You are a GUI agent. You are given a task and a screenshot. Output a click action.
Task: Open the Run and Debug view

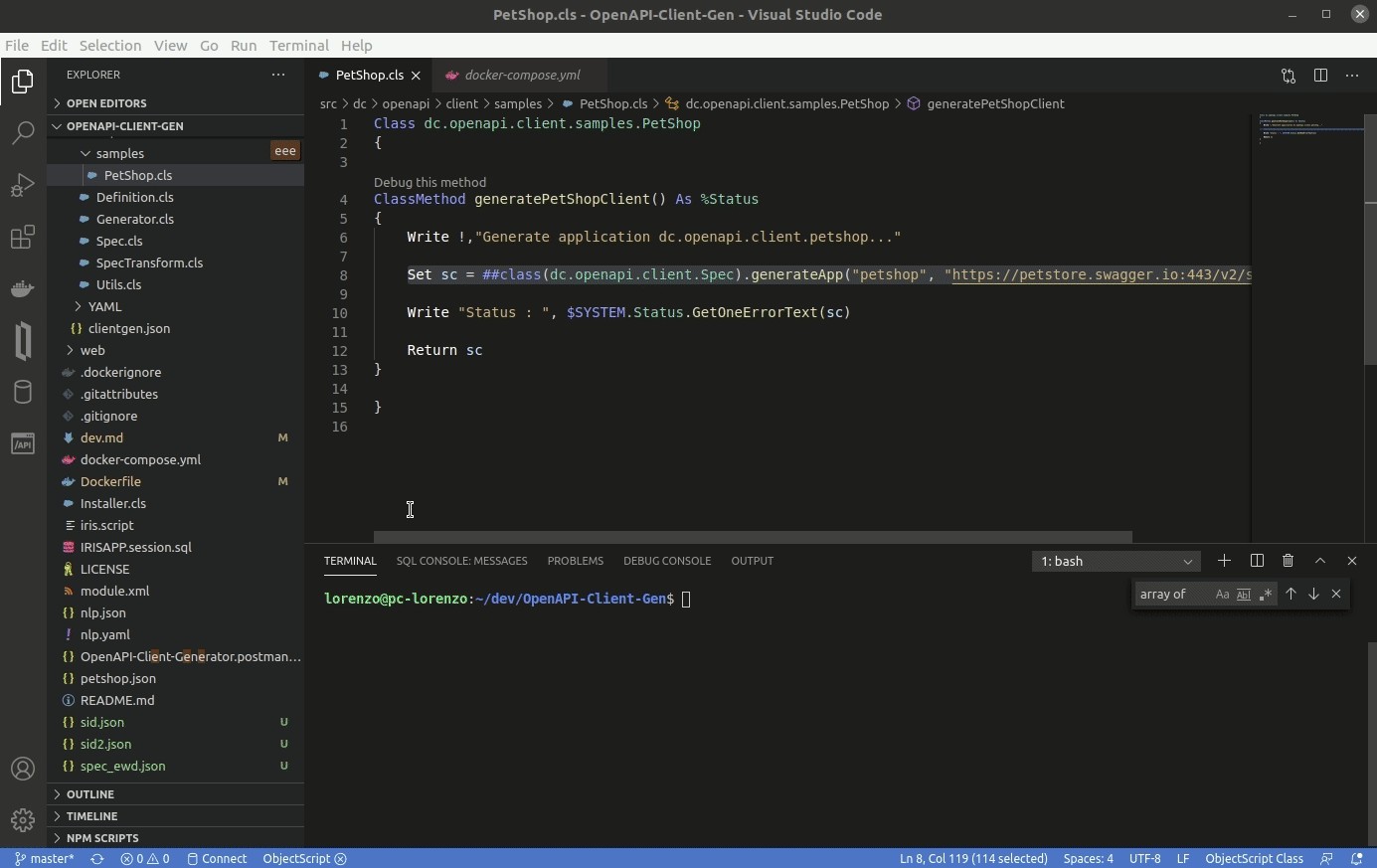(23, 185)
